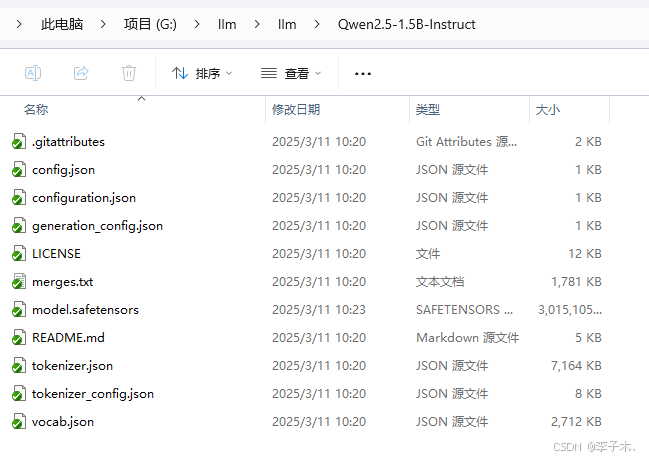Sort by the 类型 column header

pos(428,110)
